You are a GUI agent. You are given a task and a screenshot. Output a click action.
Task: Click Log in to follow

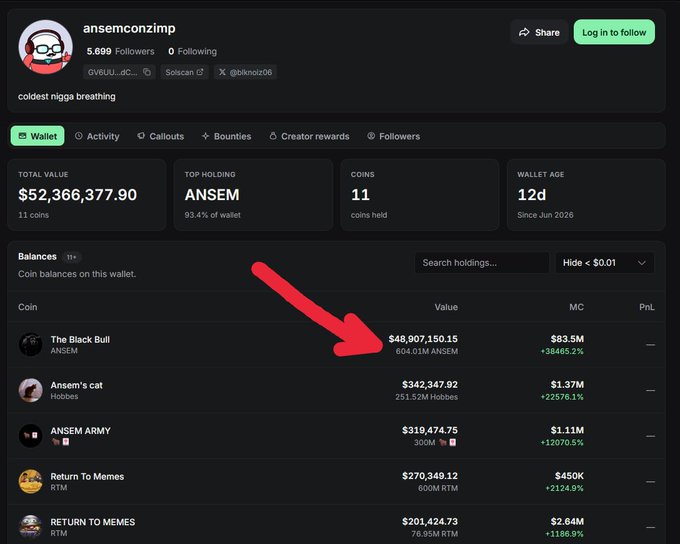614,32
